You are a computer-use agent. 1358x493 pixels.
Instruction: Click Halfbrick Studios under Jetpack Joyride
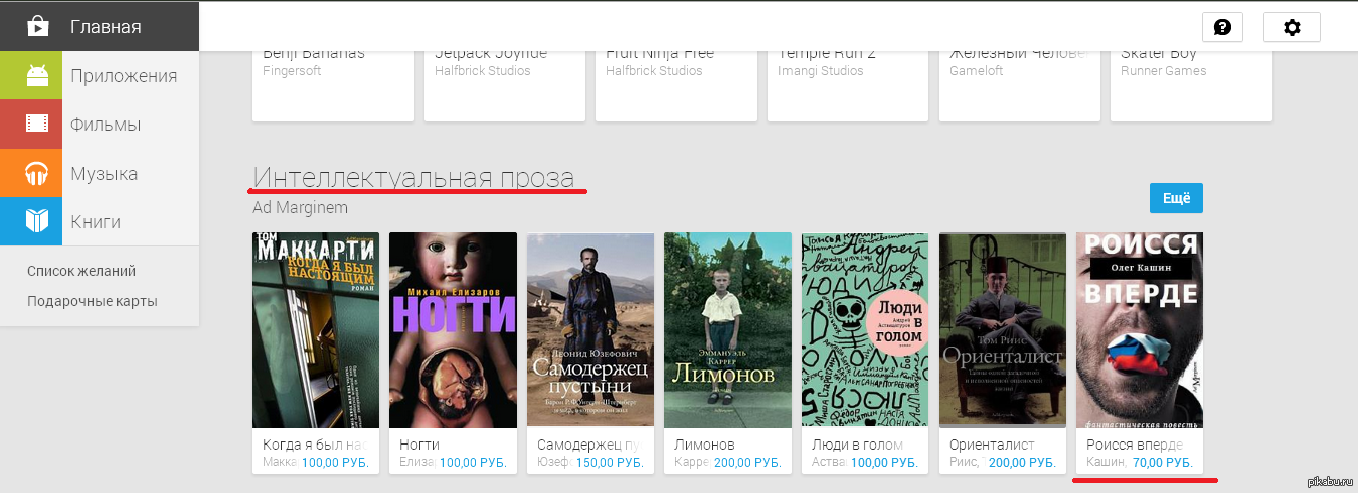482,71
